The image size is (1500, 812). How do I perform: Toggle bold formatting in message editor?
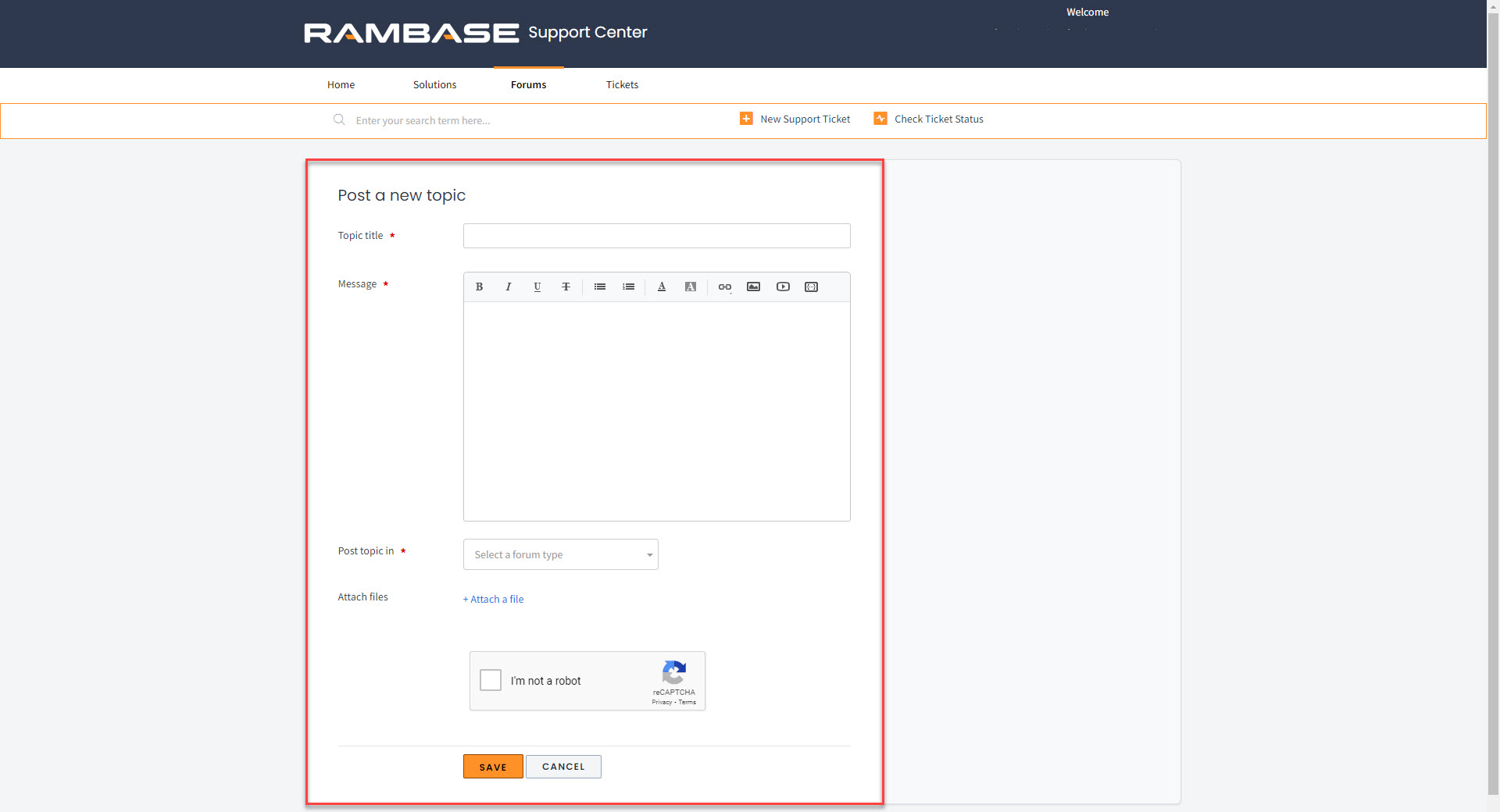pyautogui.click(x=479, y=287)
